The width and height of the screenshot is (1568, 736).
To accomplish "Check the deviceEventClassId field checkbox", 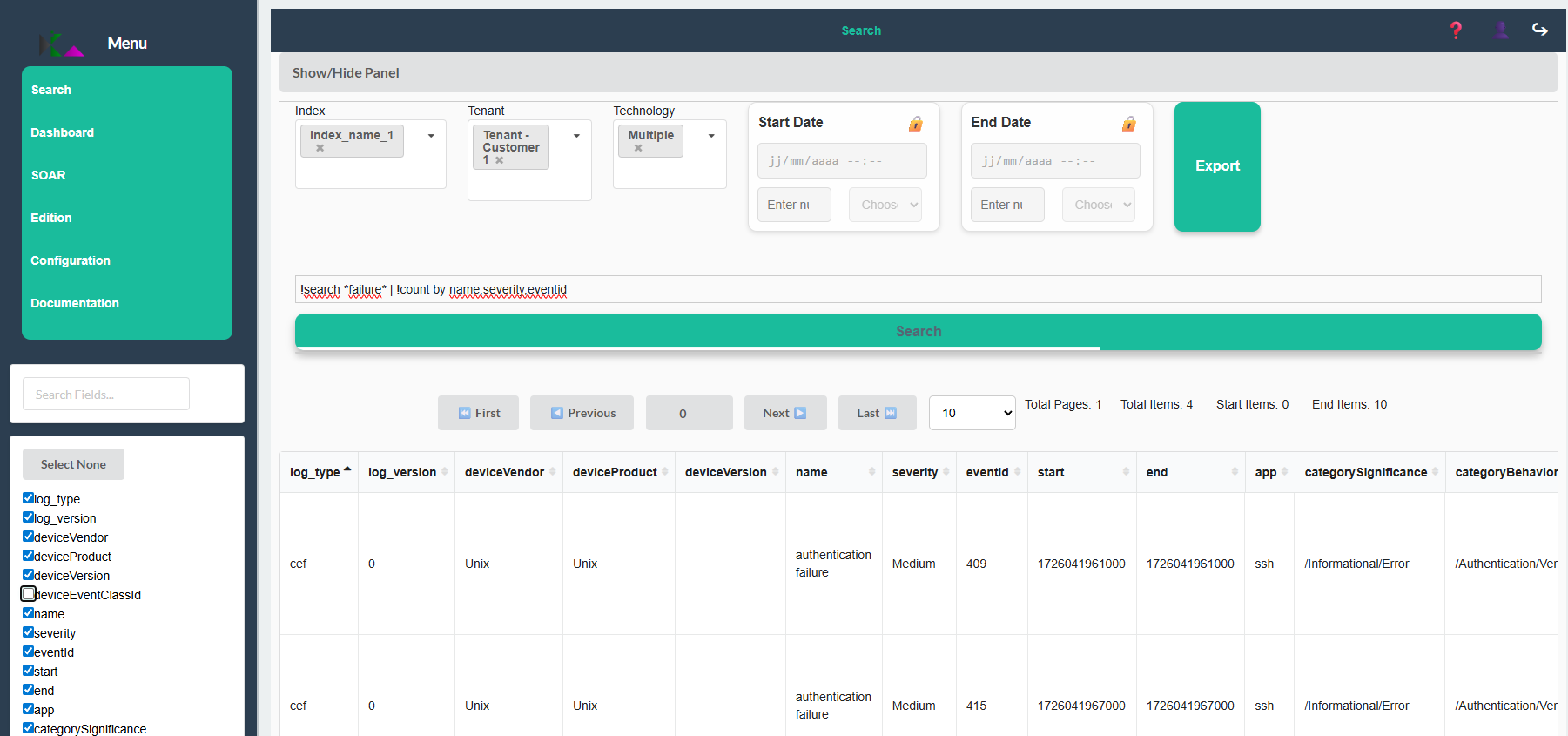I will 28,594.
